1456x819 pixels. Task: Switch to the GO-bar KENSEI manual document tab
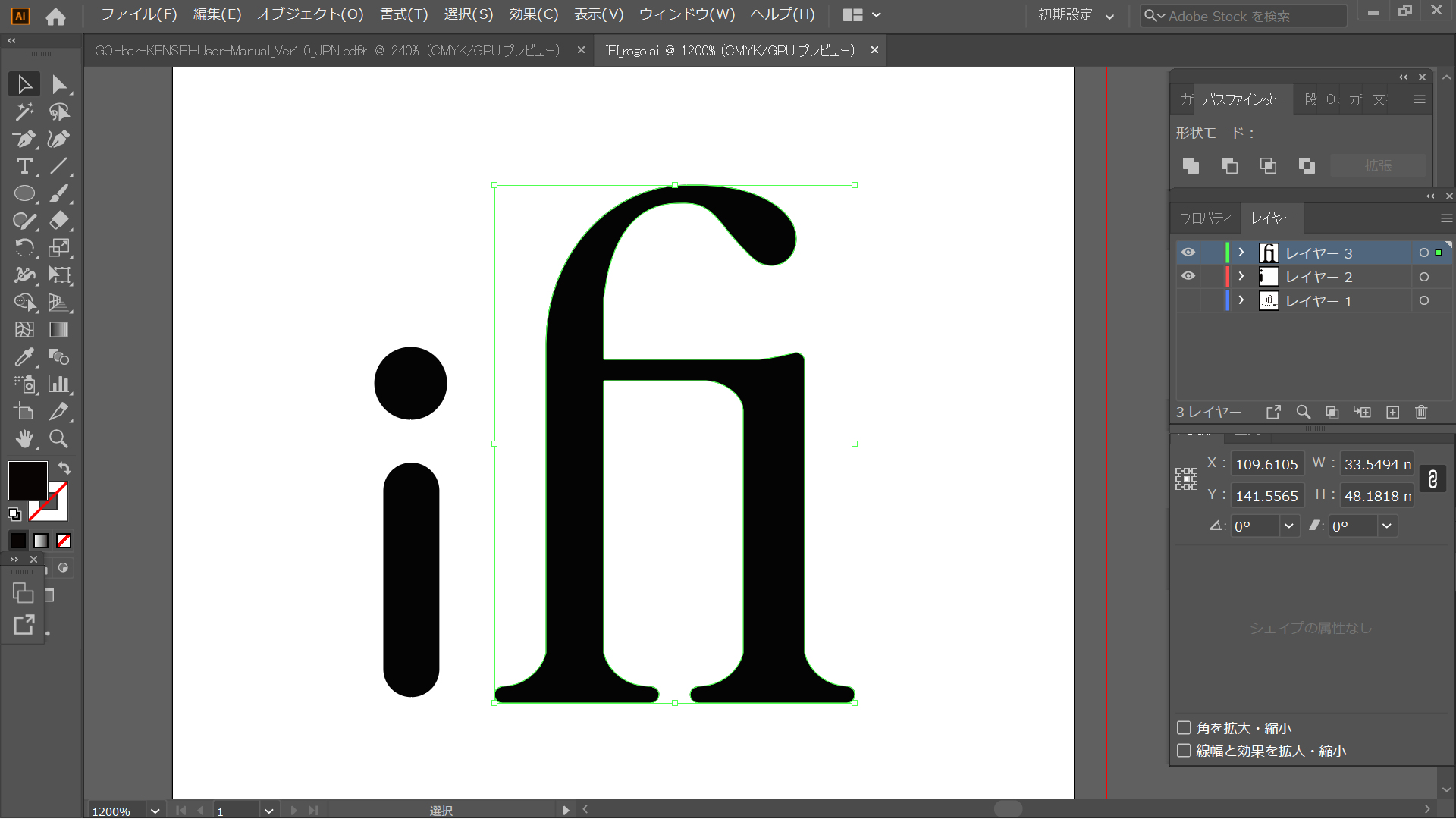click(326, 51)
